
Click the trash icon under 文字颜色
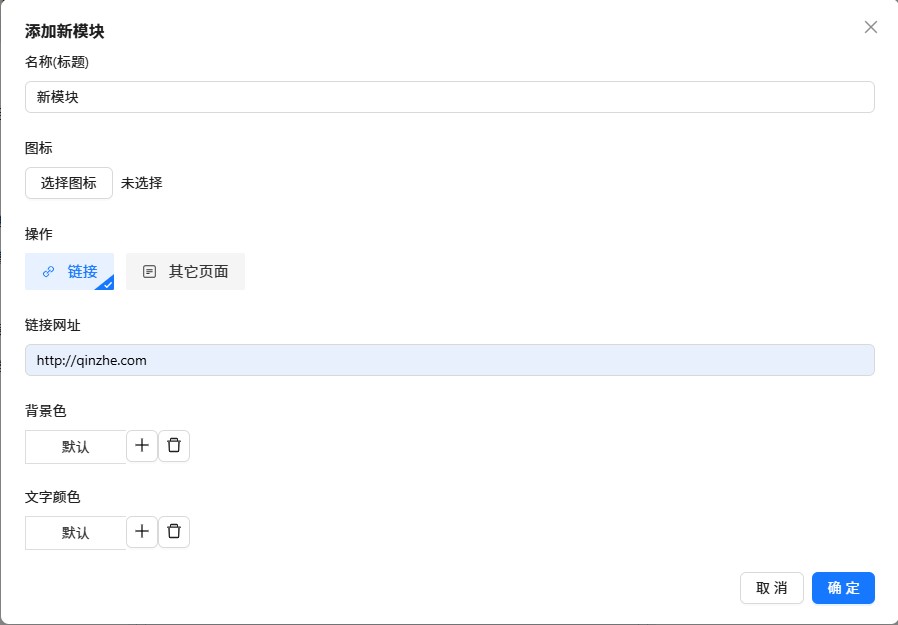pyautogui.click(x=174, y=532)
